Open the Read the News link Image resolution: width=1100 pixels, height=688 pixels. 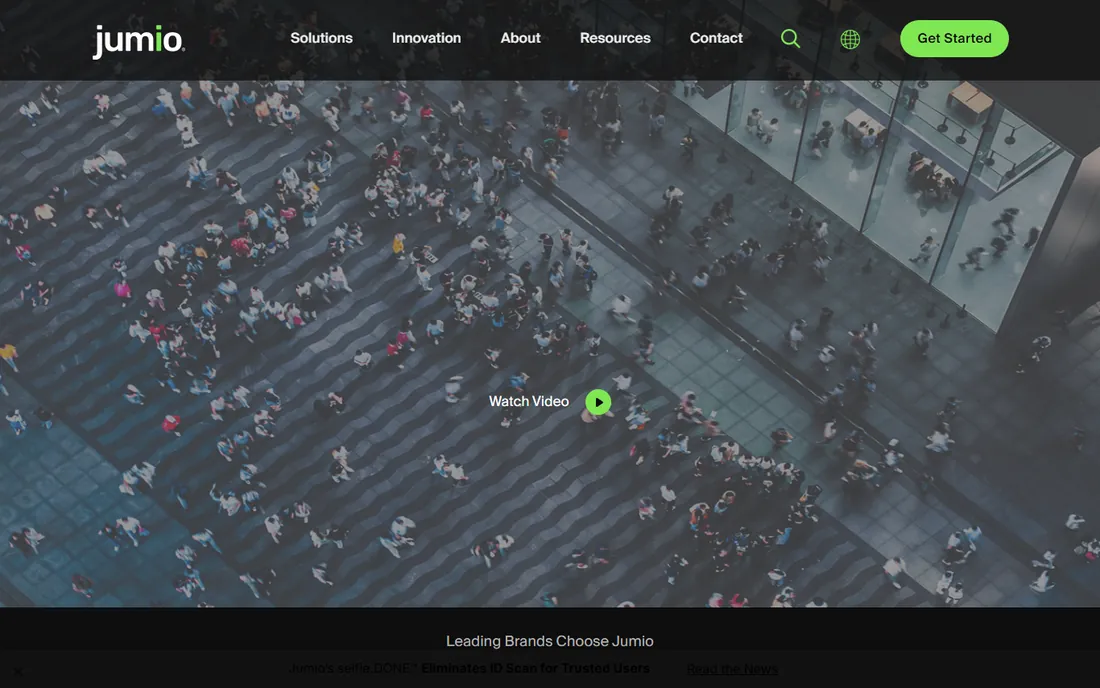pos(732,669)
